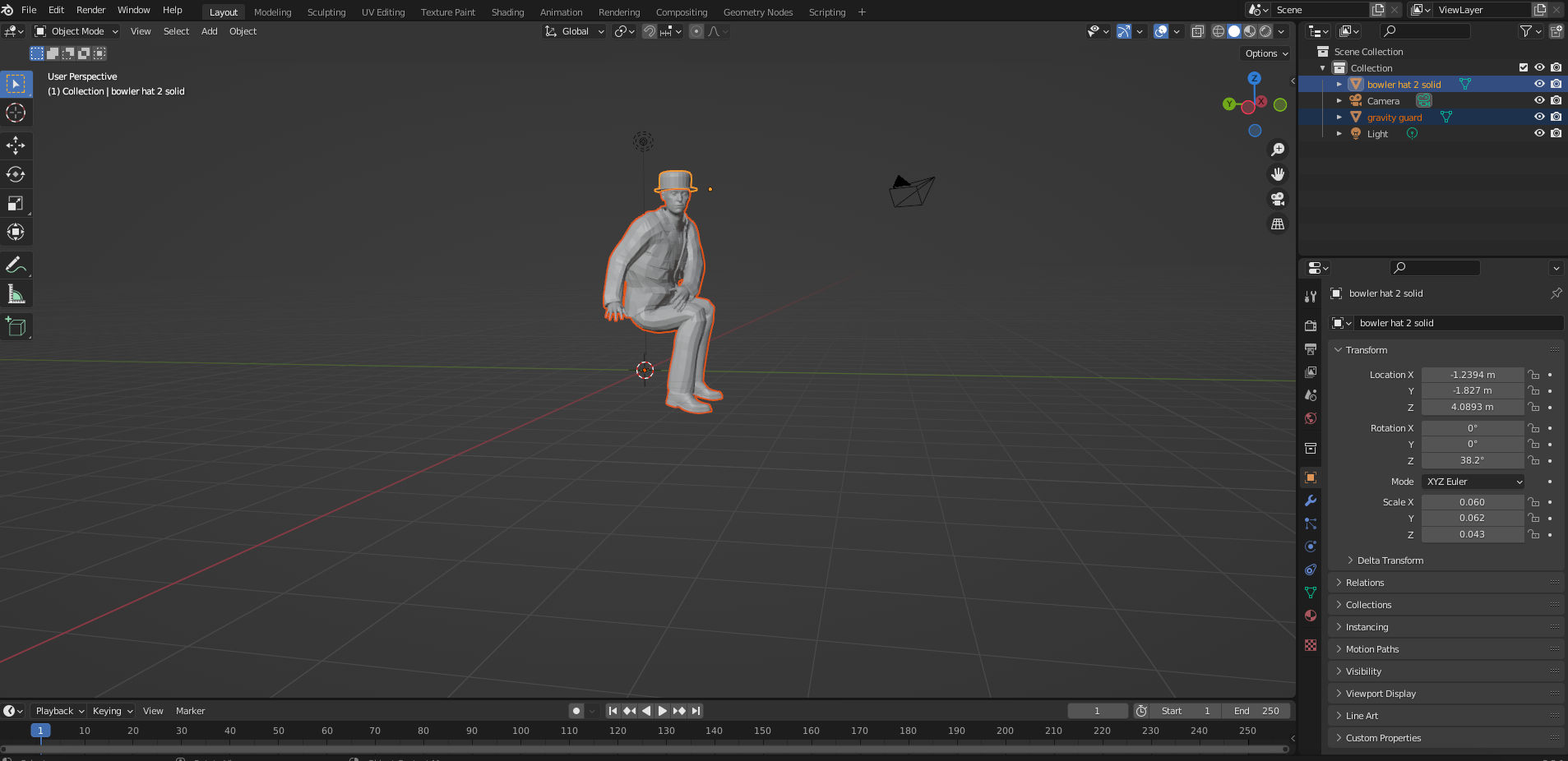
Task: Expand the Delta Transform section
Action: pyautogui.click(x=1390, y=560)
